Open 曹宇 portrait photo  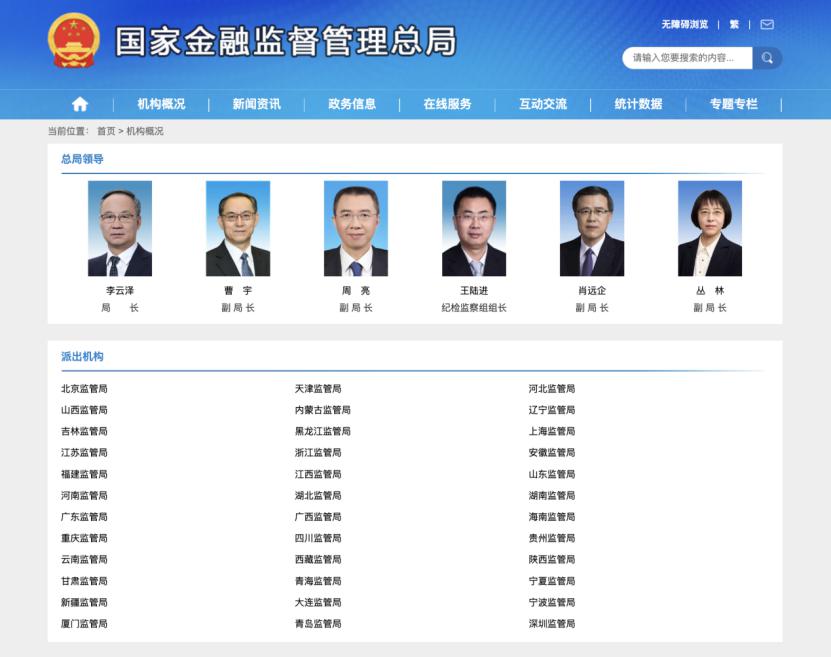(238, 228)
